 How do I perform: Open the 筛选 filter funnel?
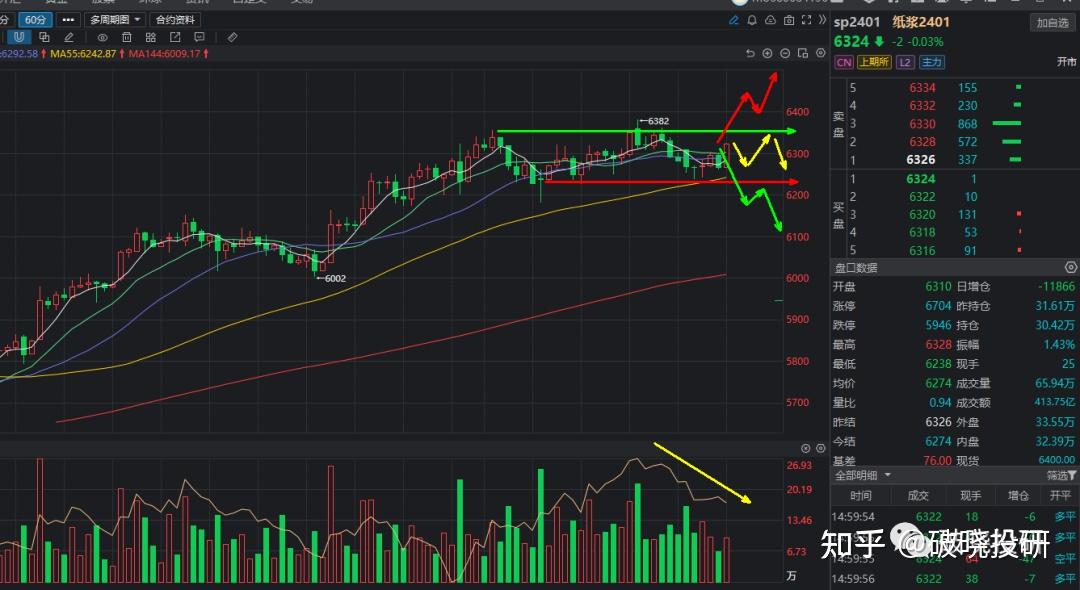1061,475
